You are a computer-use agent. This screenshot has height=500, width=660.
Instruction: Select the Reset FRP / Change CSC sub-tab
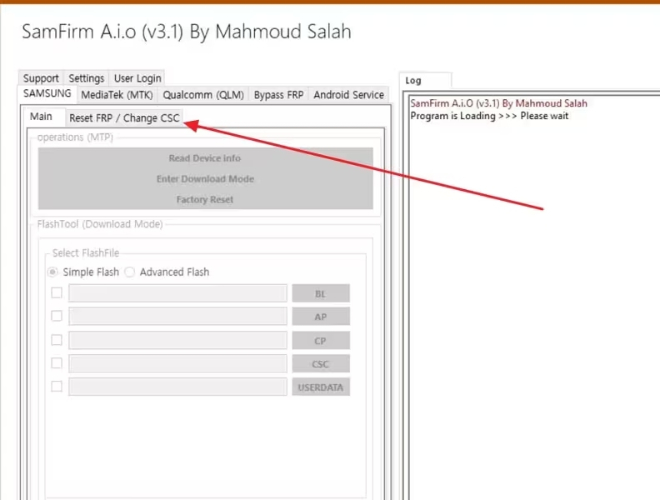[125, 118]
